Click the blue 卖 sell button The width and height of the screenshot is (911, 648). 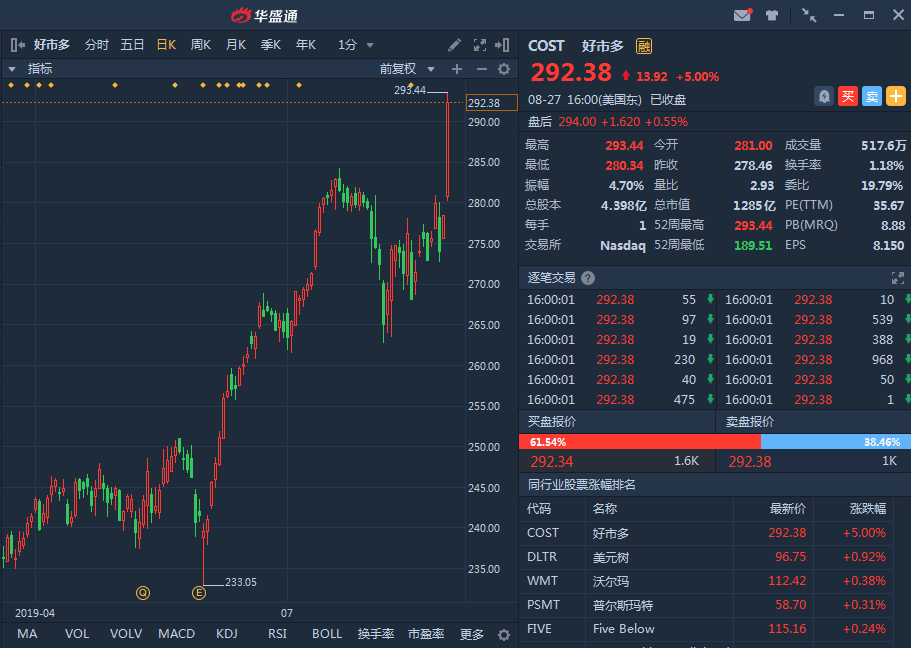pos(872,96)
